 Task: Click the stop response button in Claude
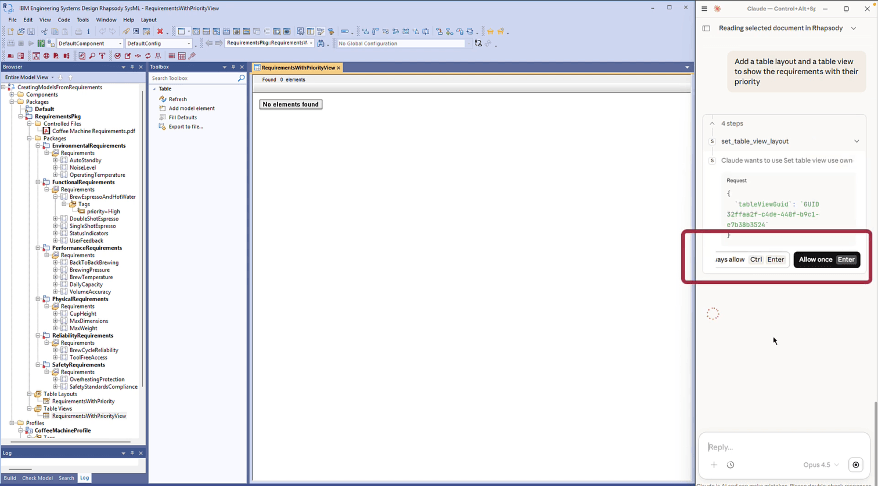(855, 465)
